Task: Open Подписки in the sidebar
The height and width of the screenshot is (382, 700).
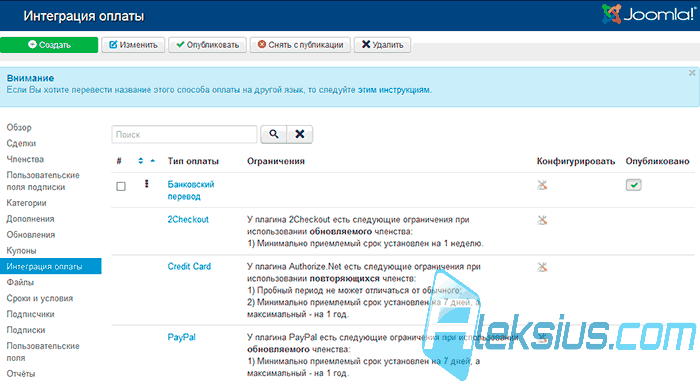Action: 25,330
